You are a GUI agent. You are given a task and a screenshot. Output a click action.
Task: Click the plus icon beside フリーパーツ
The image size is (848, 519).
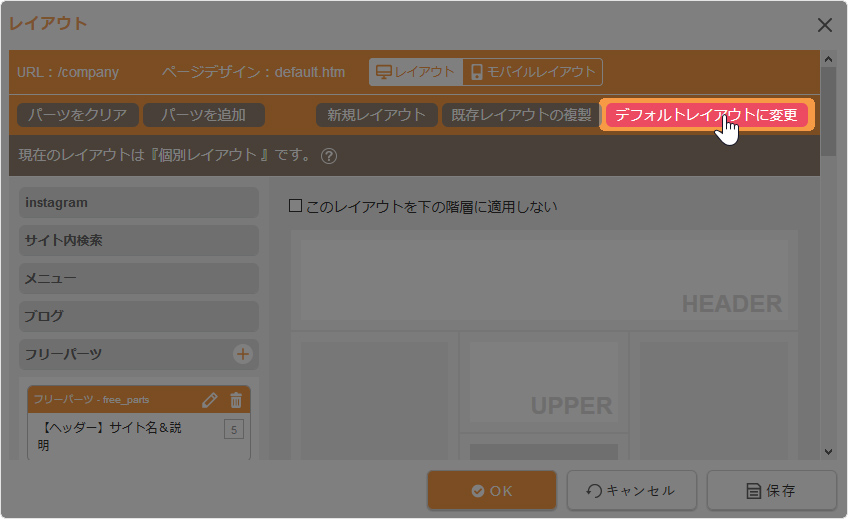click(242, 354)
